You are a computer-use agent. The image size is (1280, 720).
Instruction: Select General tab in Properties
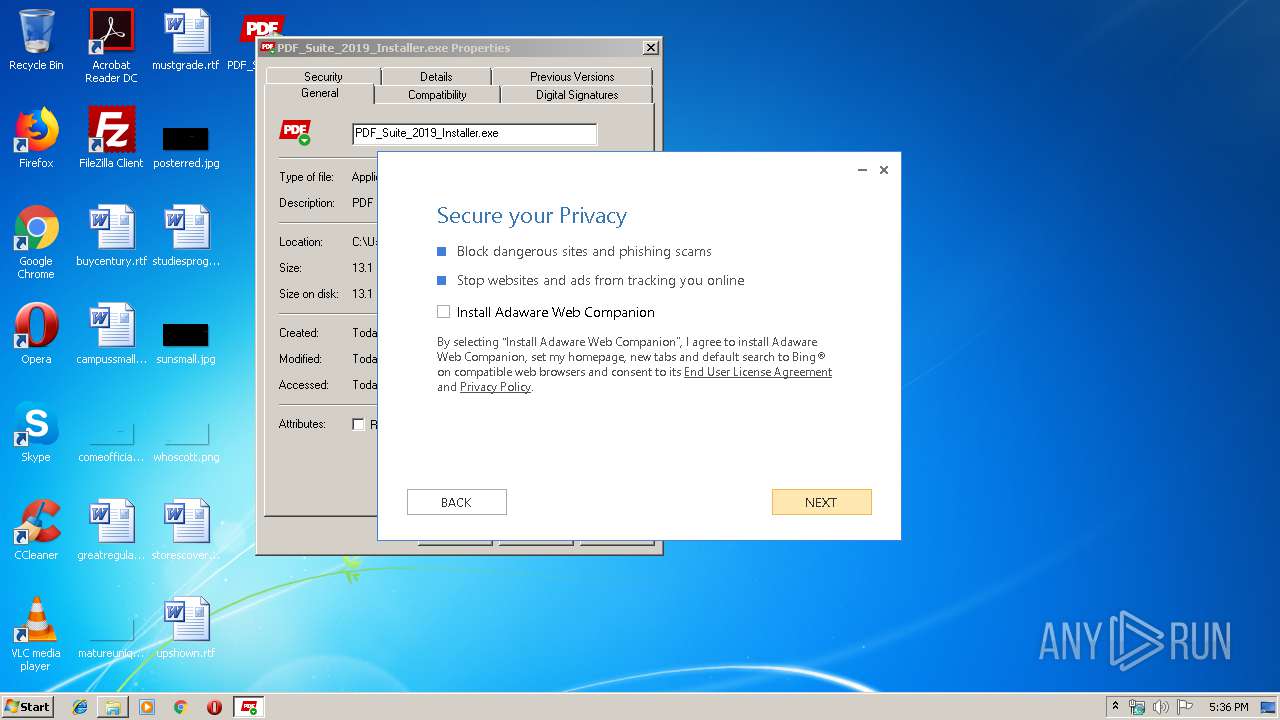coord(320,93)
